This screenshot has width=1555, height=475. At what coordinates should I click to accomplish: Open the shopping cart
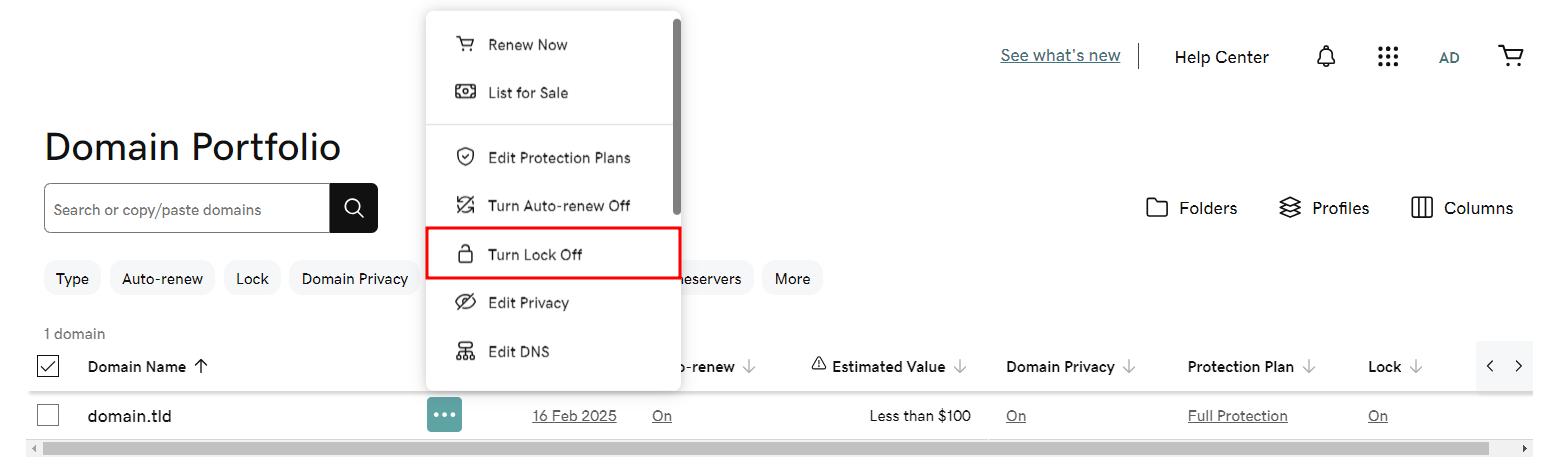(x=1510, y=56)
